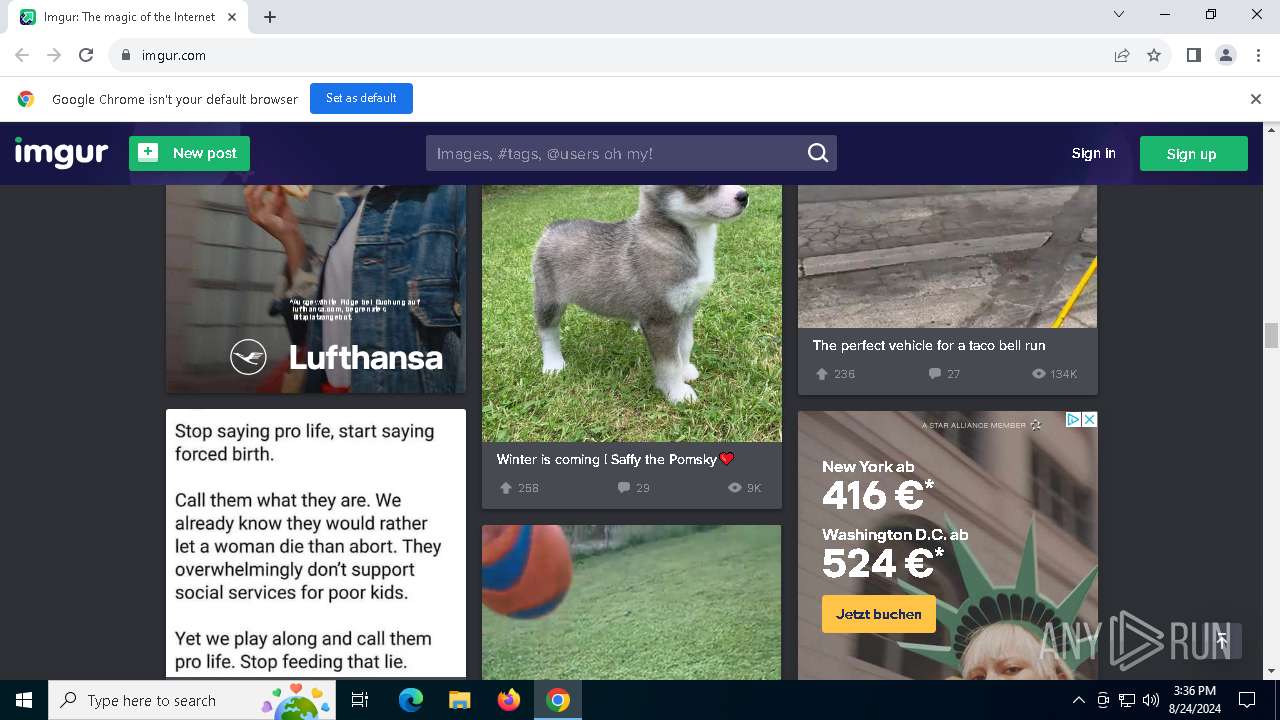Click scrollbar down arrow
The width and height of the screenshot is (1280, 720).
click(x=1272, y=671)
